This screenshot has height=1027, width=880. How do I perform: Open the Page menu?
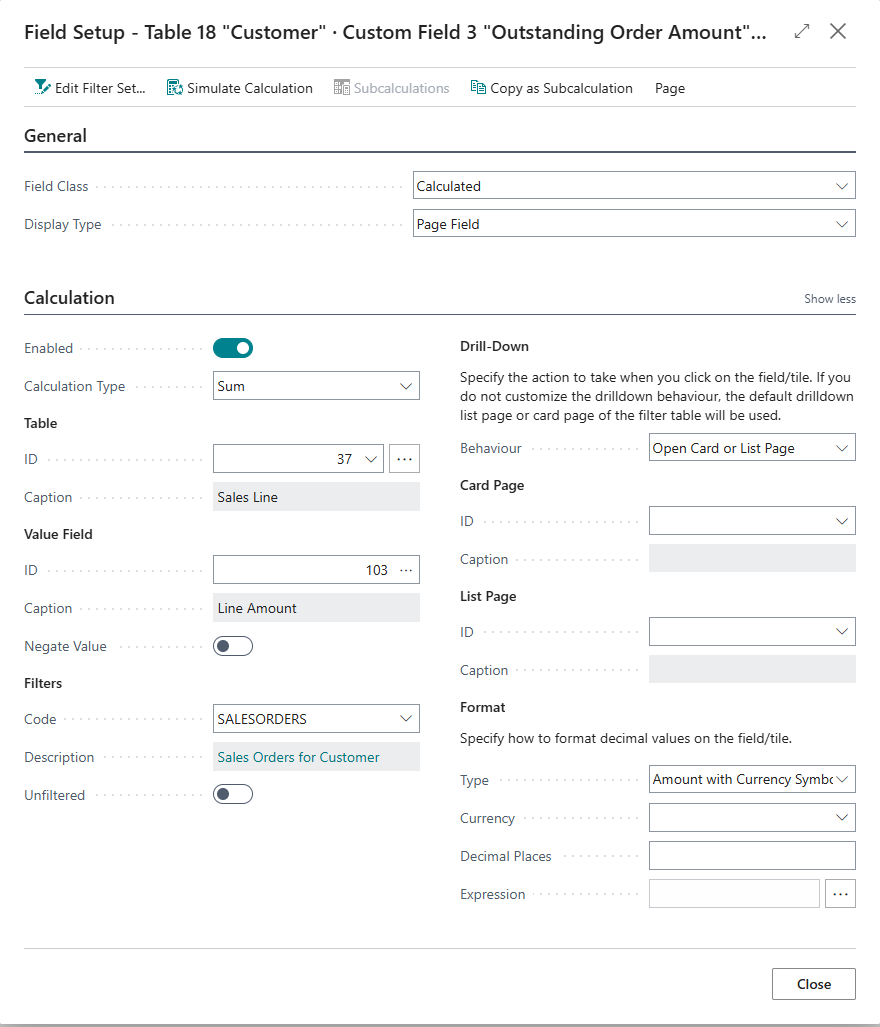pos(670,88)
